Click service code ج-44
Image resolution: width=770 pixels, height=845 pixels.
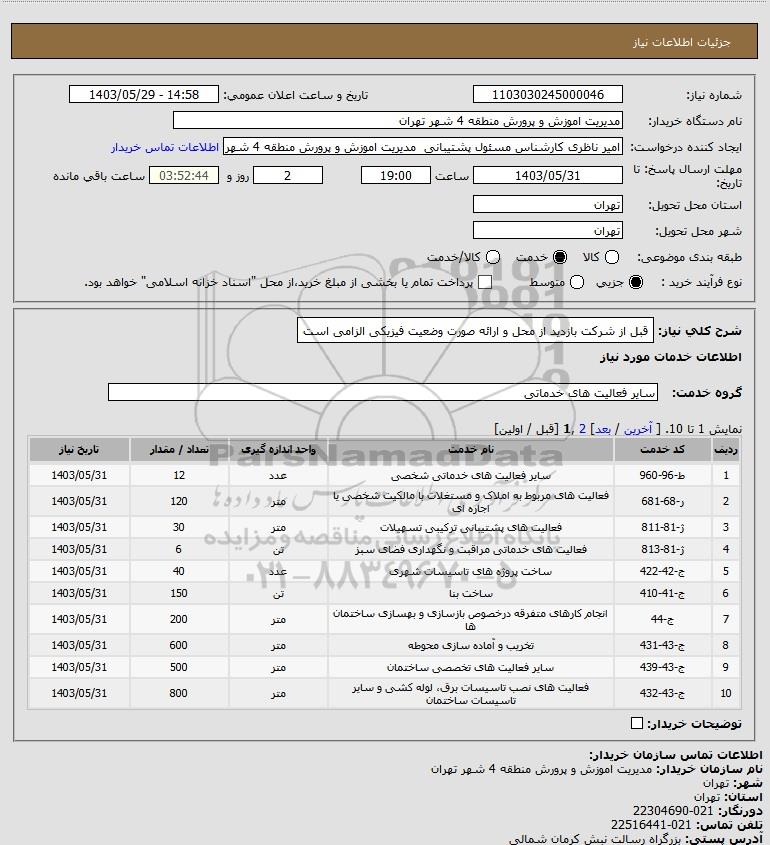click(x=662, y=619)
